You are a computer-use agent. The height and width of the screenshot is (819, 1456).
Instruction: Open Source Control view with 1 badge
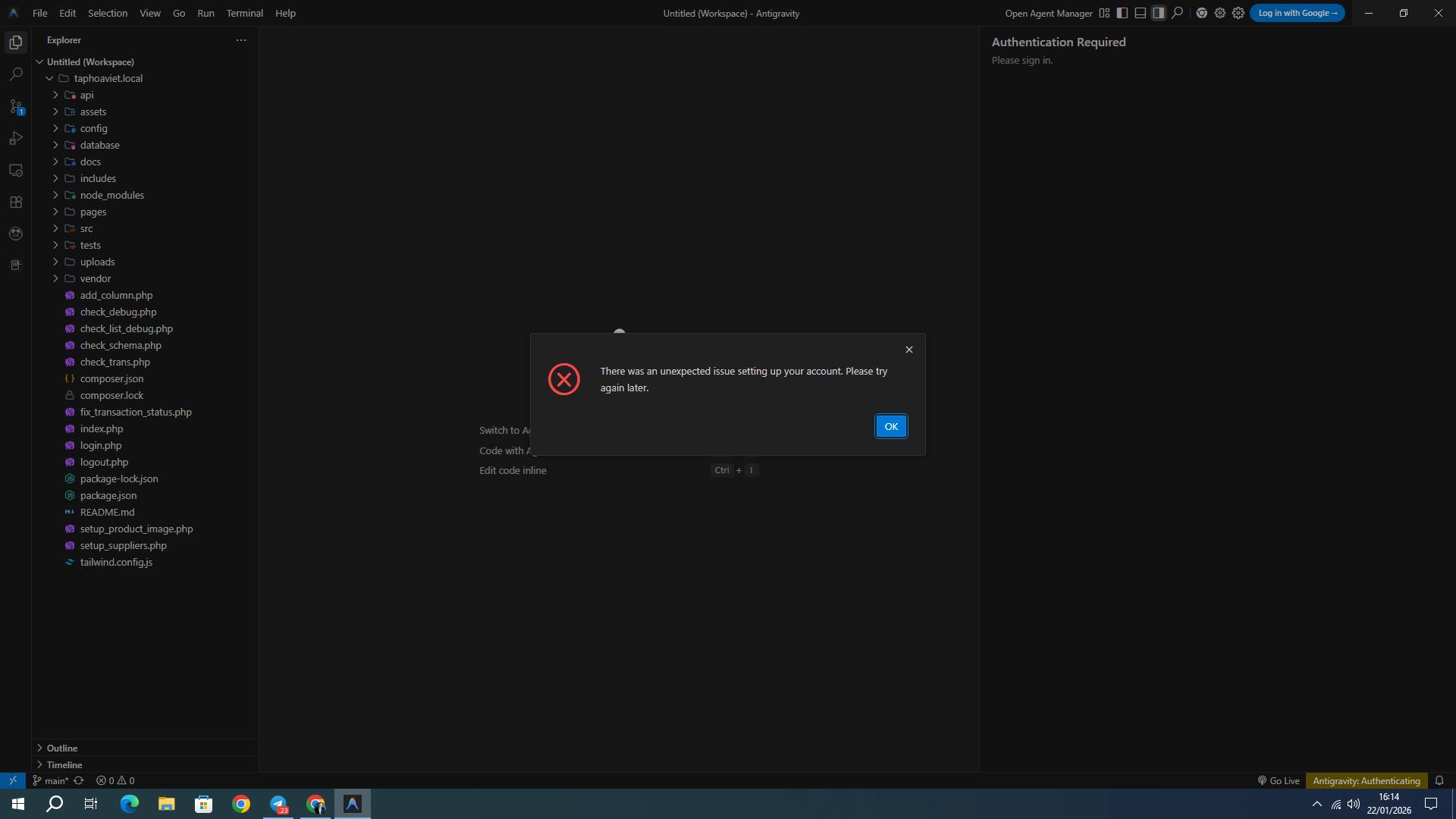tap(16, 106)
